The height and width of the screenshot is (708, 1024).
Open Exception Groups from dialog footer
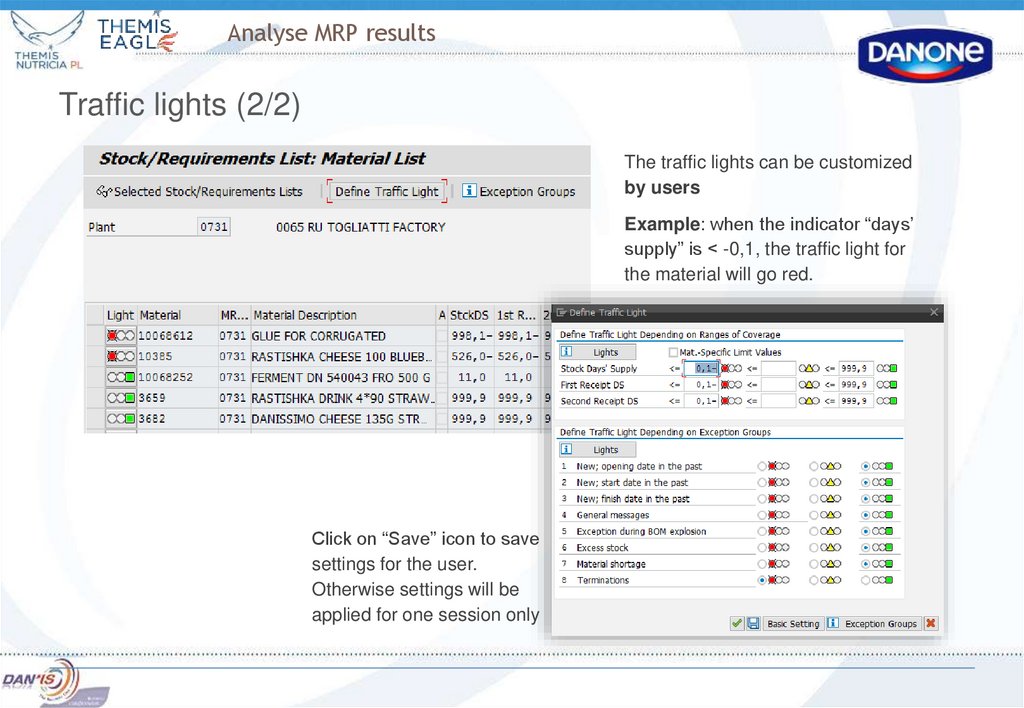[x=880, y=624]
